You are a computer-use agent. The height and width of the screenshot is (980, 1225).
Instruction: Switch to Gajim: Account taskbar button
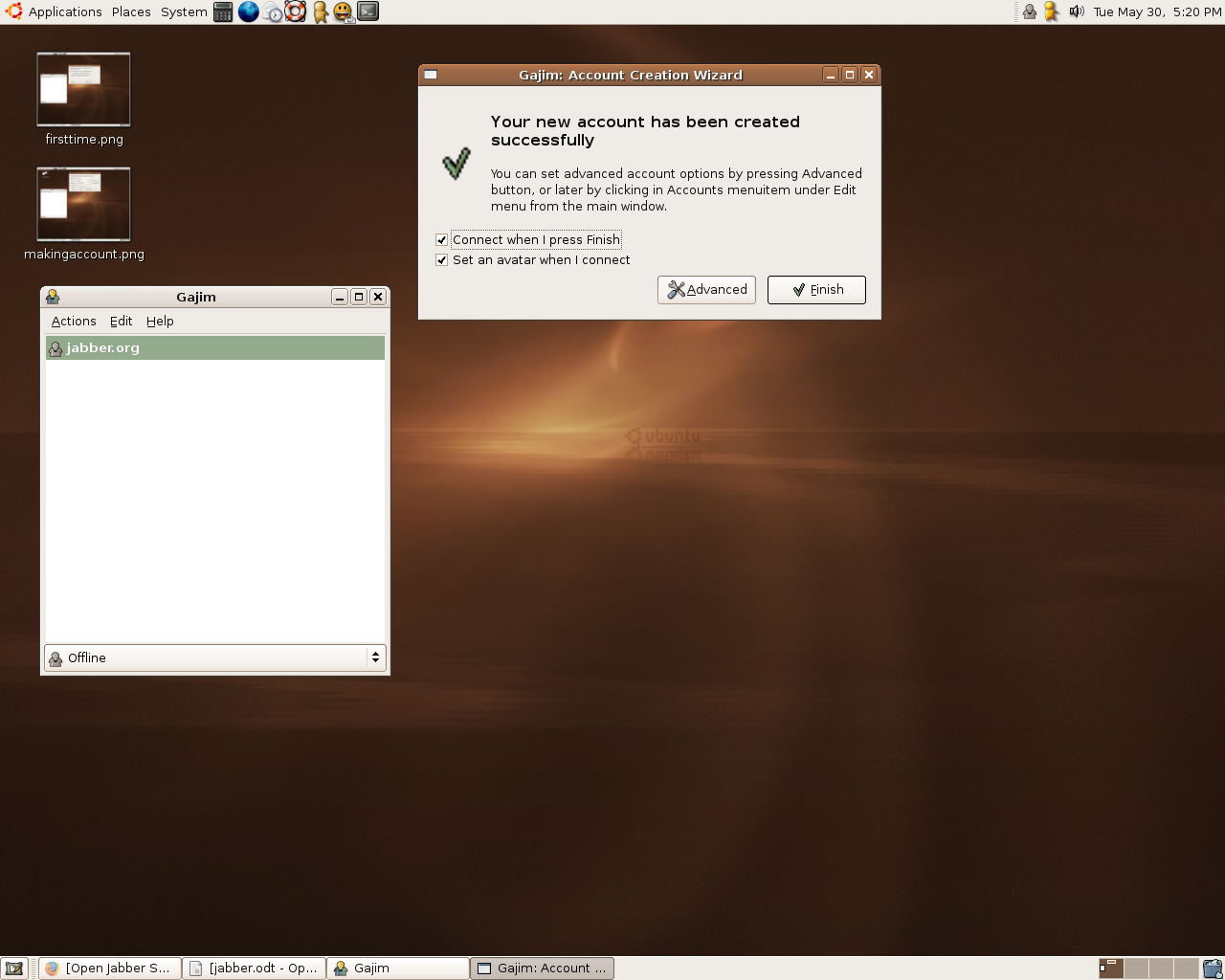pyautogui.click(x=542, y=969)
